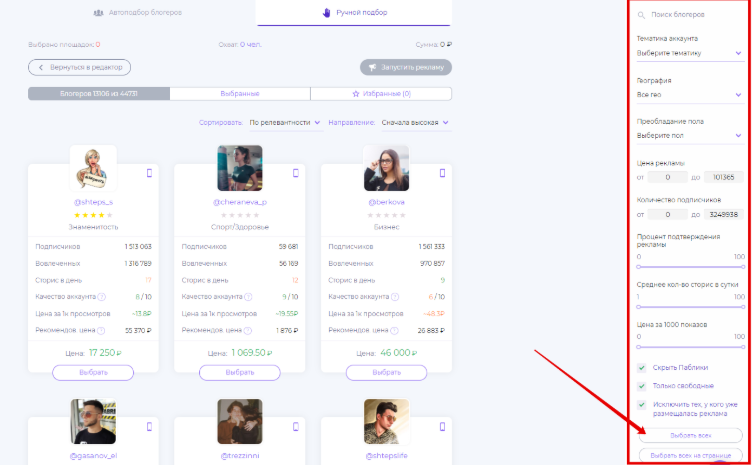Switch to the Автоподбор блогеров tab

tap(138, 12)
